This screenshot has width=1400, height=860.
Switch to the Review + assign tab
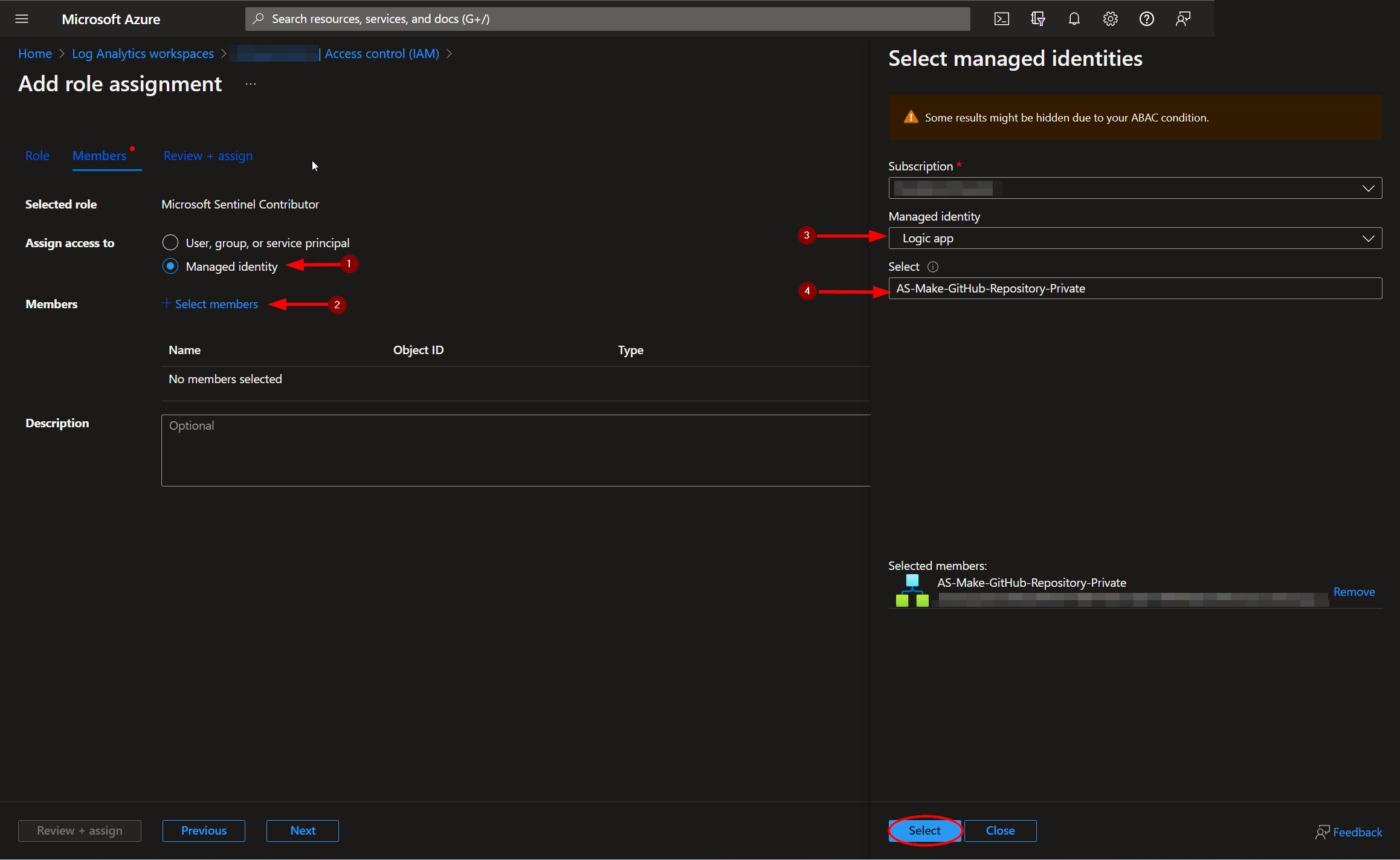coord(208,156)
